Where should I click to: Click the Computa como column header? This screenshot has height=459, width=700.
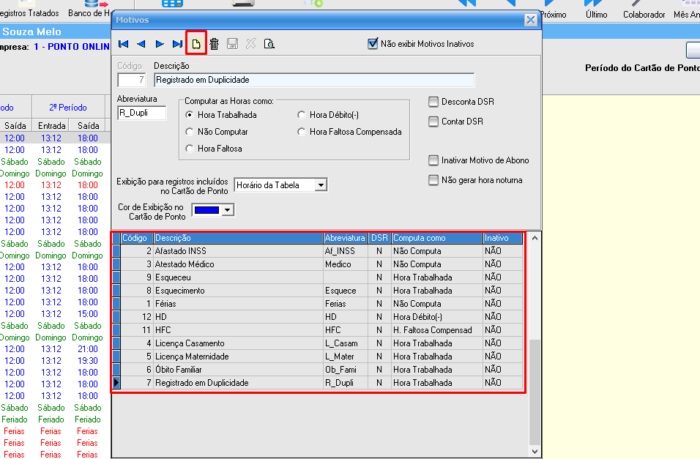[x=435, y=239]
